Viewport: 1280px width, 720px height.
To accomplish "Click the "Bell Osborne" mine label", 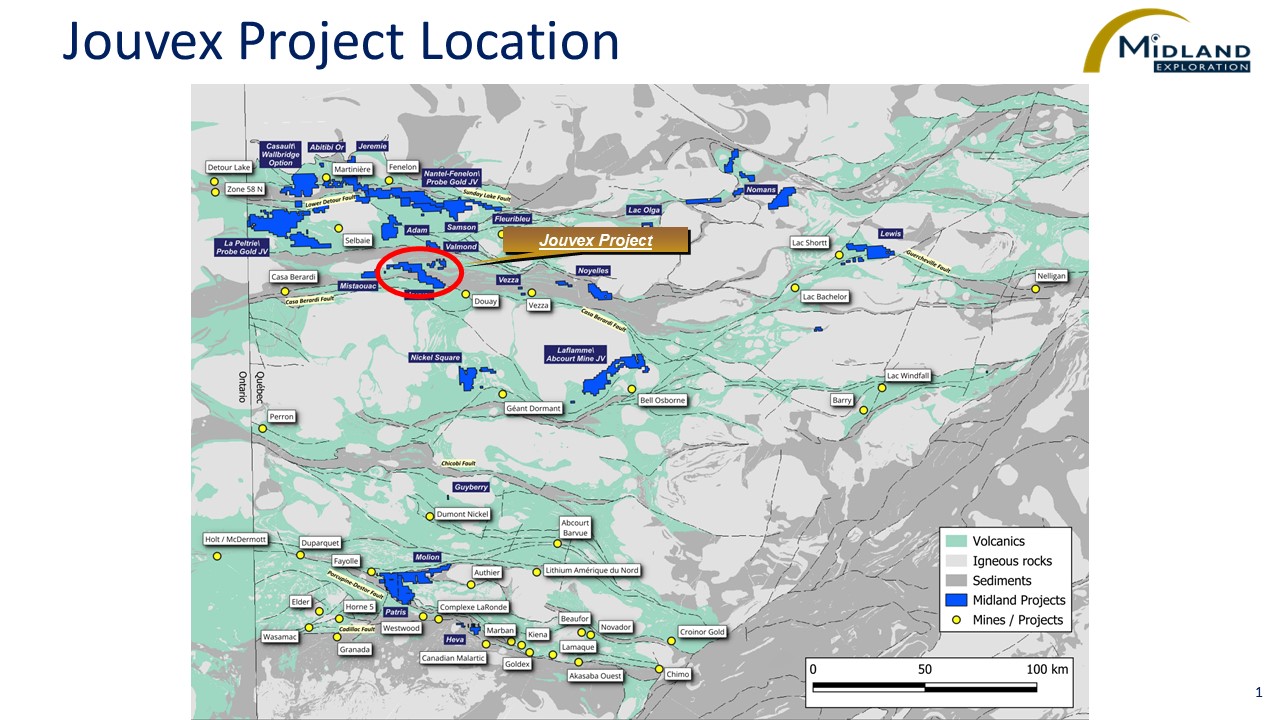I will 662,400.
